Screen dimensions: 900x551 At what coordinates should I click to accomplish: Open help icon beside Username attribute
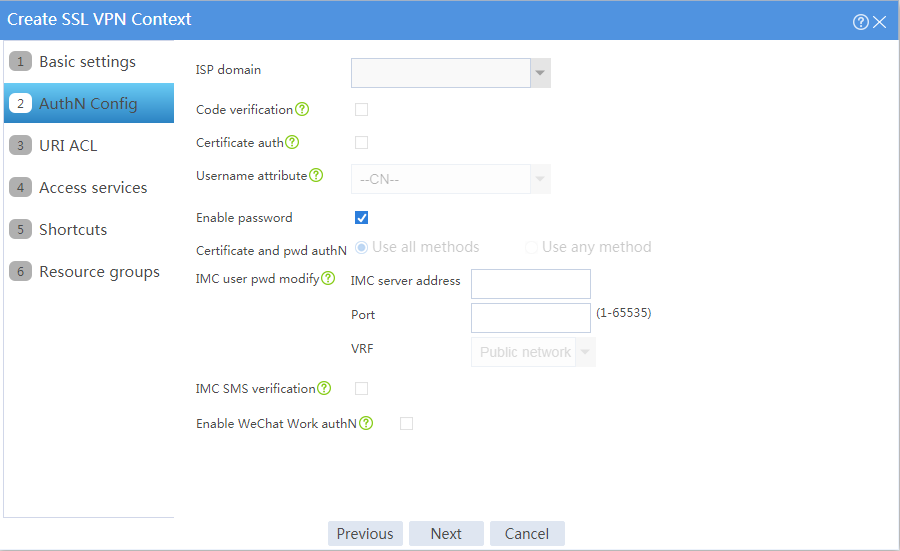click(316, 175)
